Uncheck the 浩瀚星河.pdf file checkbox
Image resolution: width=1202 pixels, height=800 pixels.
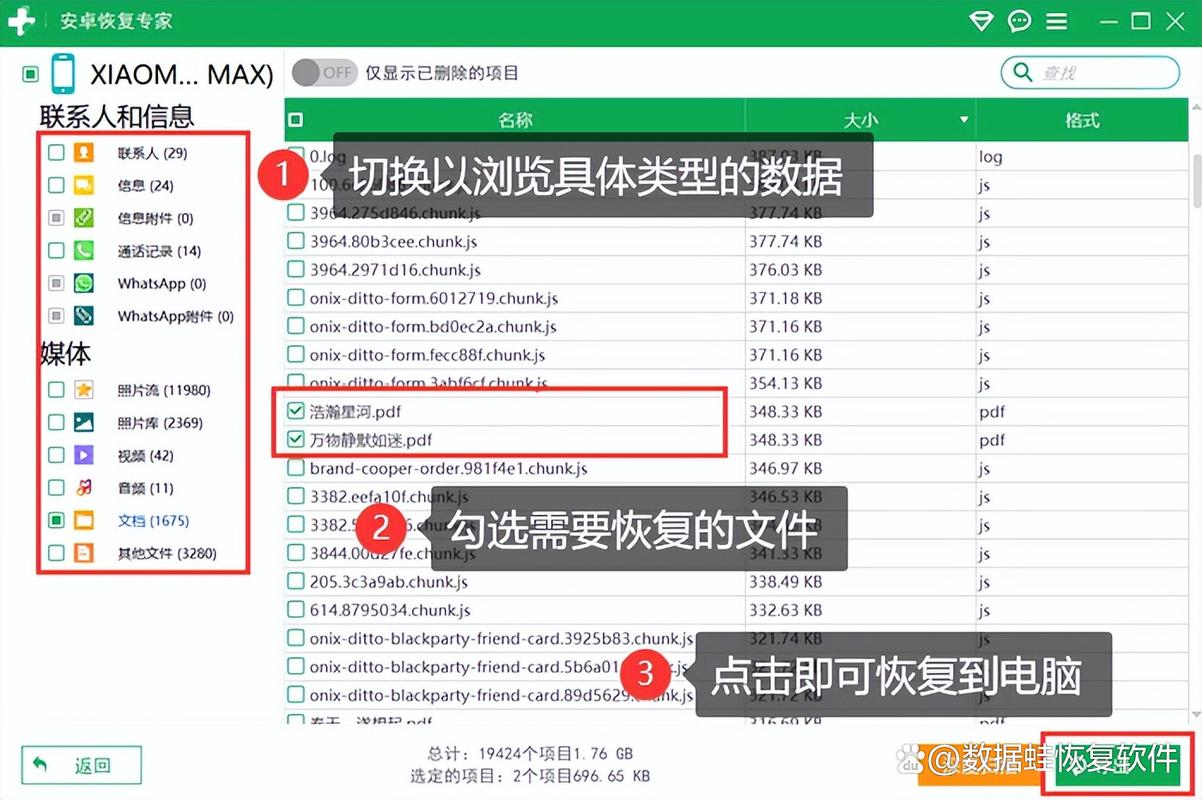296,411
